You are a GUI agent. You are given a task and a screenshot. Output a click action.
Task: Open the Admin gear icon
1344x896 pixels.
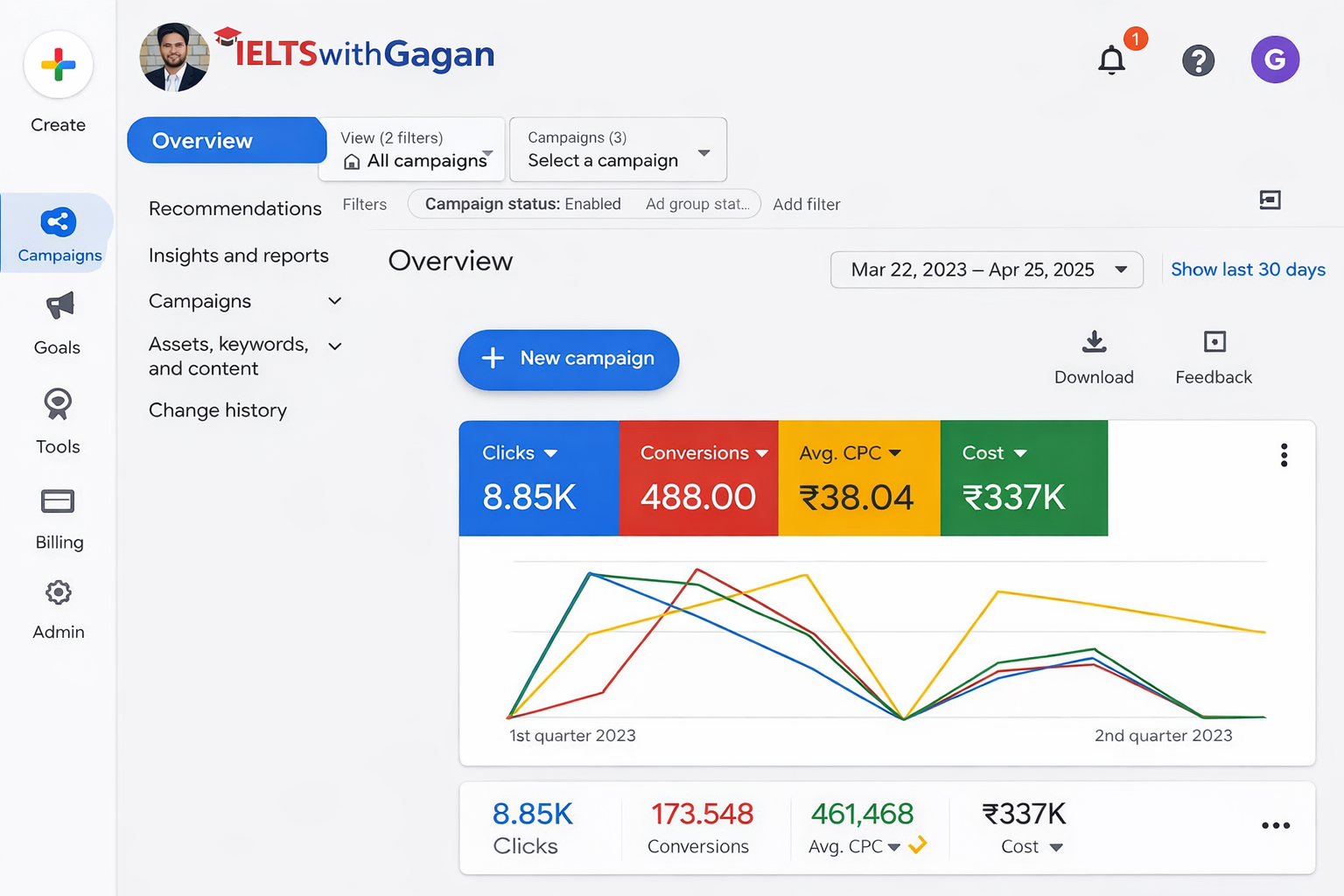58,592
